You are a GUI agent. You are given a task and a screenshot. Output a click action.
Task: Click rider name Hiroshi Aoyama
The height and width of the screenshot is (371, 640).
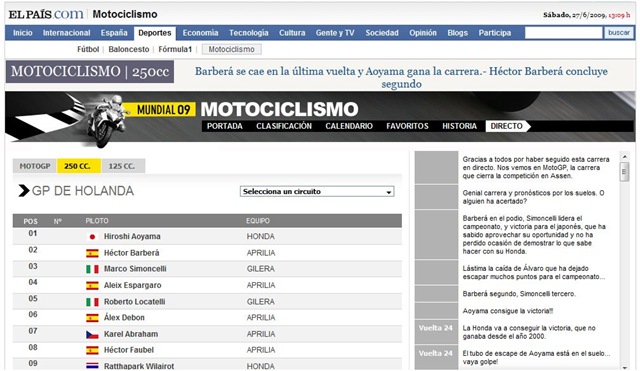coord(132,237)
